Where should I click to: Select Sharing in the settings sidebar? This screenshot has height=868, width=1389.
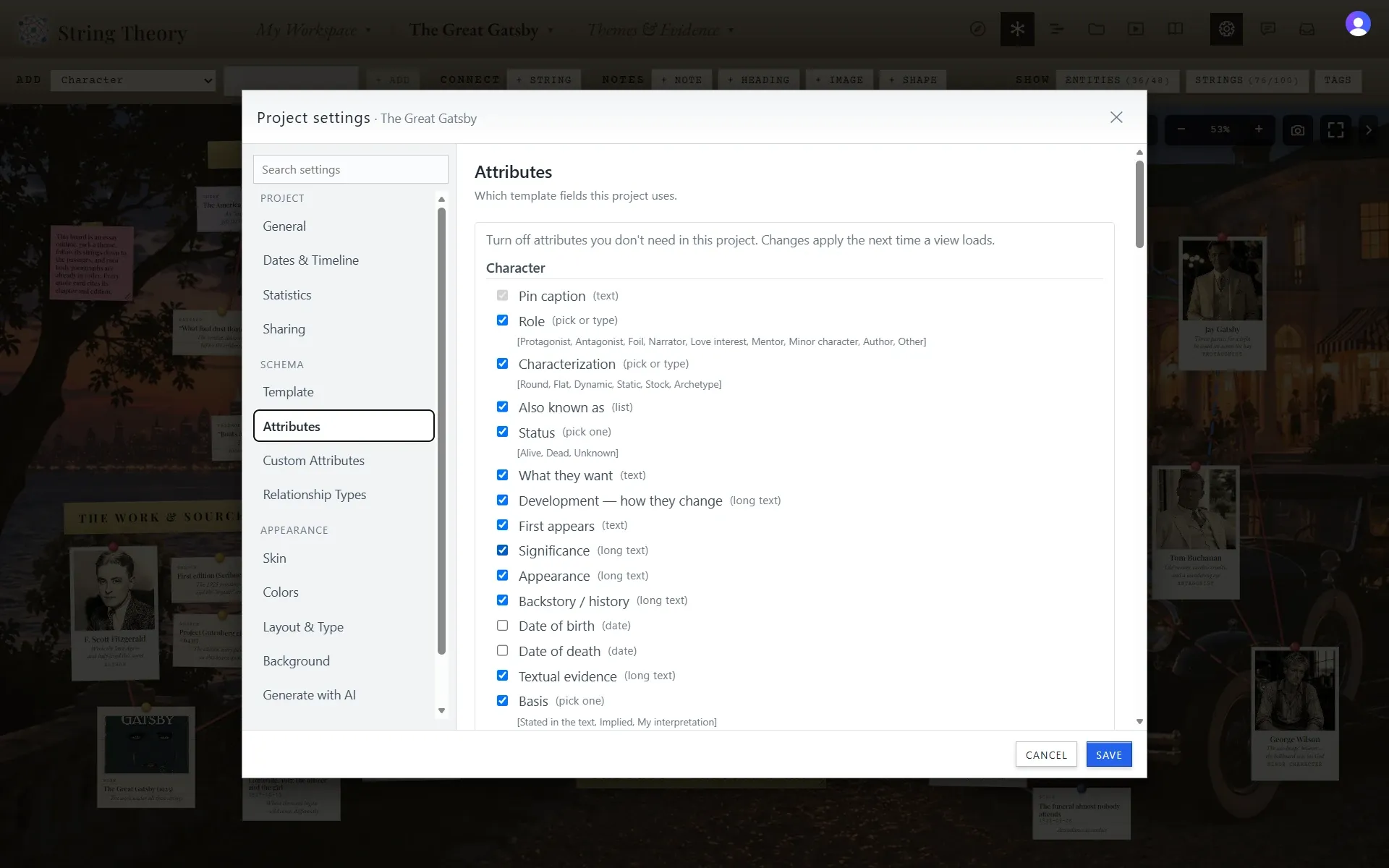point(344,329)
